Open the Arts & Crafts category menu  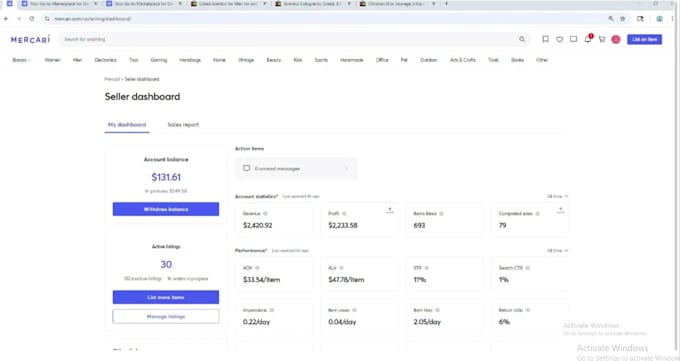463,60
